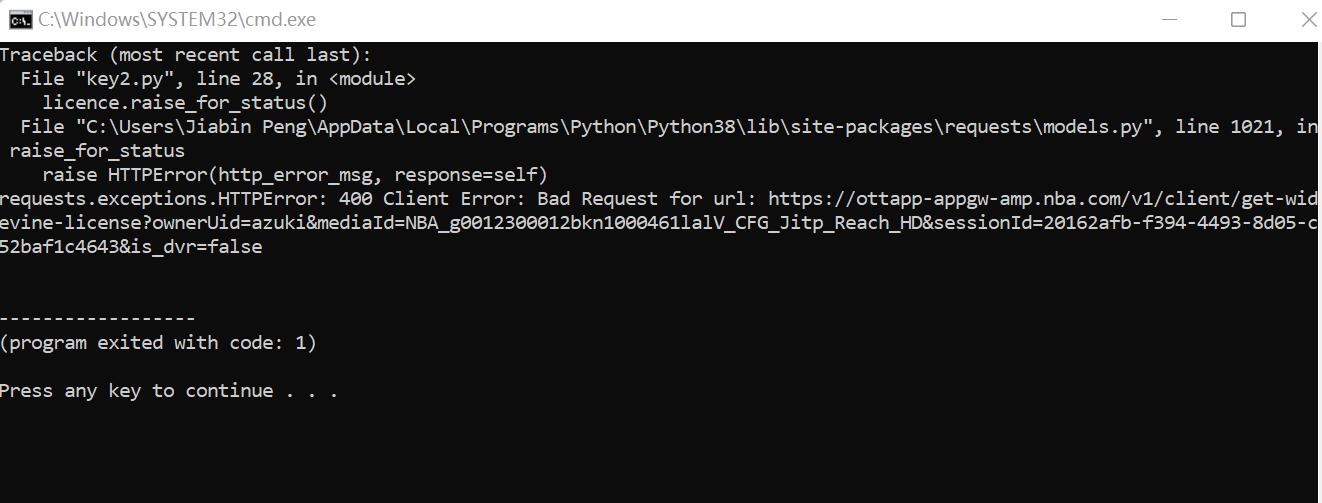Click the "Press any key to continue" prompt

[168, 391]
